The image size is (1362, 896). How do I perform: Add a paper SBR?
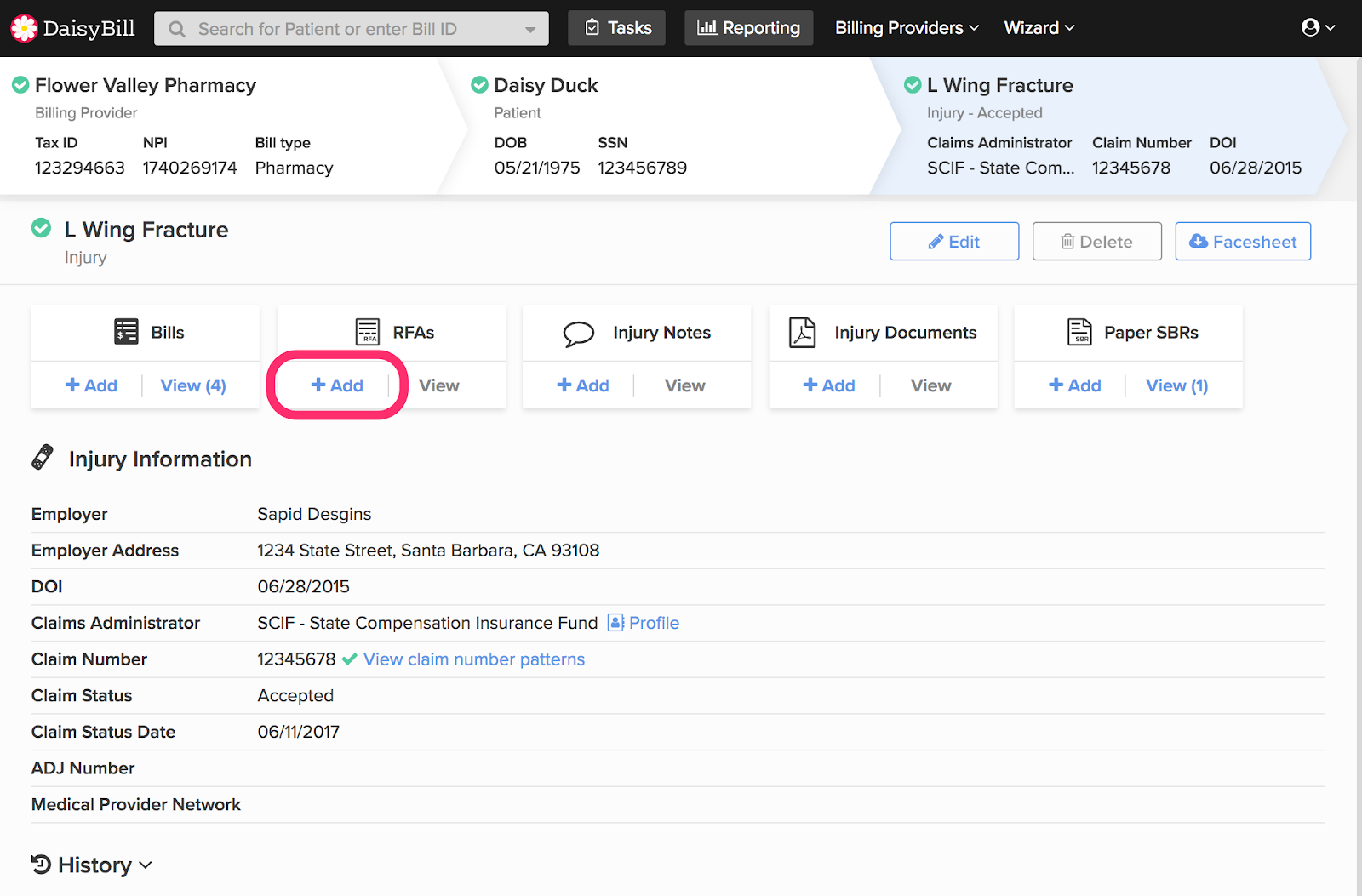click(x=1075, y=385)
